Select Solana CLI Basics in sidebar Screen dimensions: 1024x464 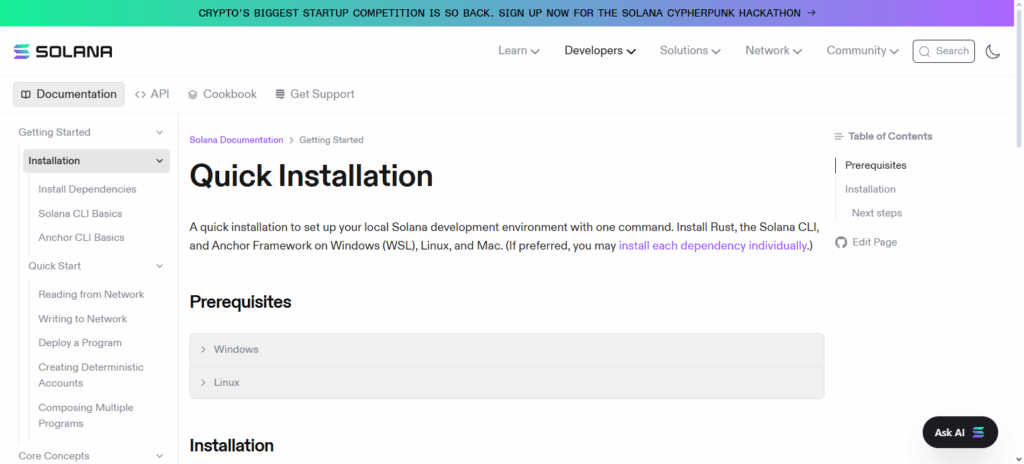click(x=80, y=213)
